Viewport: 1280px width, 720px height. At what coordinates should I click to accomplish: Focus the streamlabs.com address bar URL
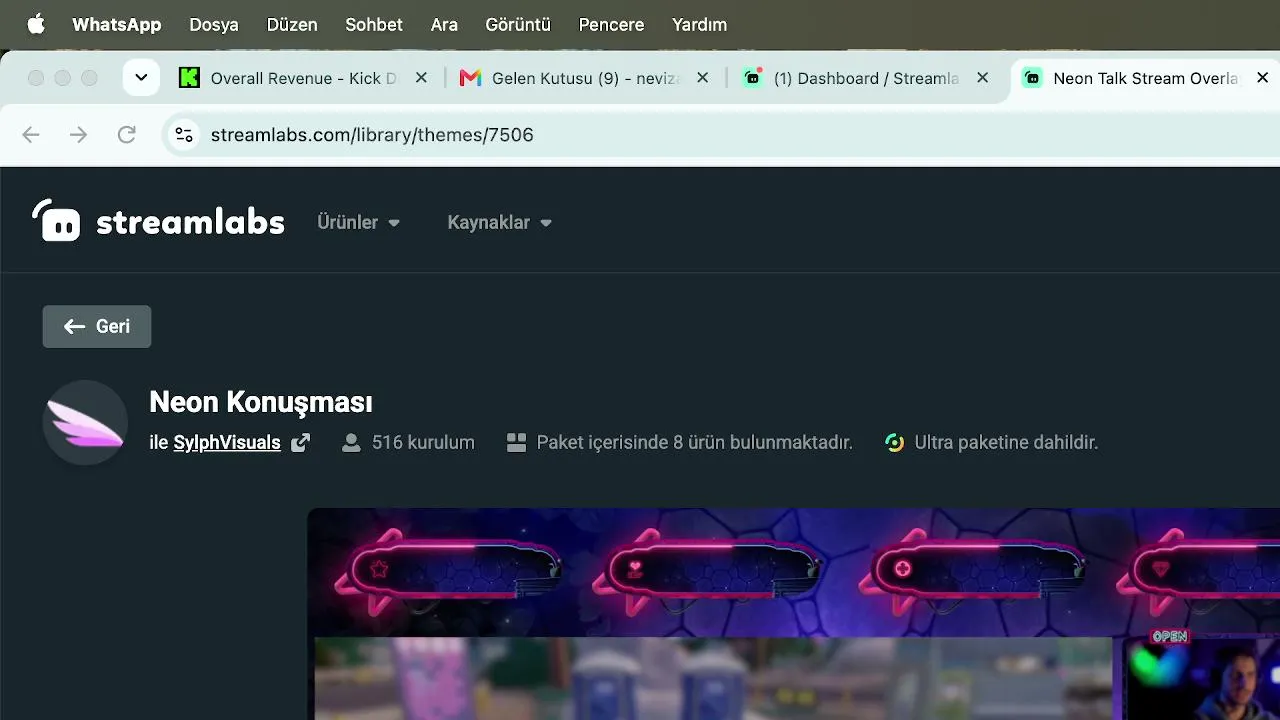point(372,135)
